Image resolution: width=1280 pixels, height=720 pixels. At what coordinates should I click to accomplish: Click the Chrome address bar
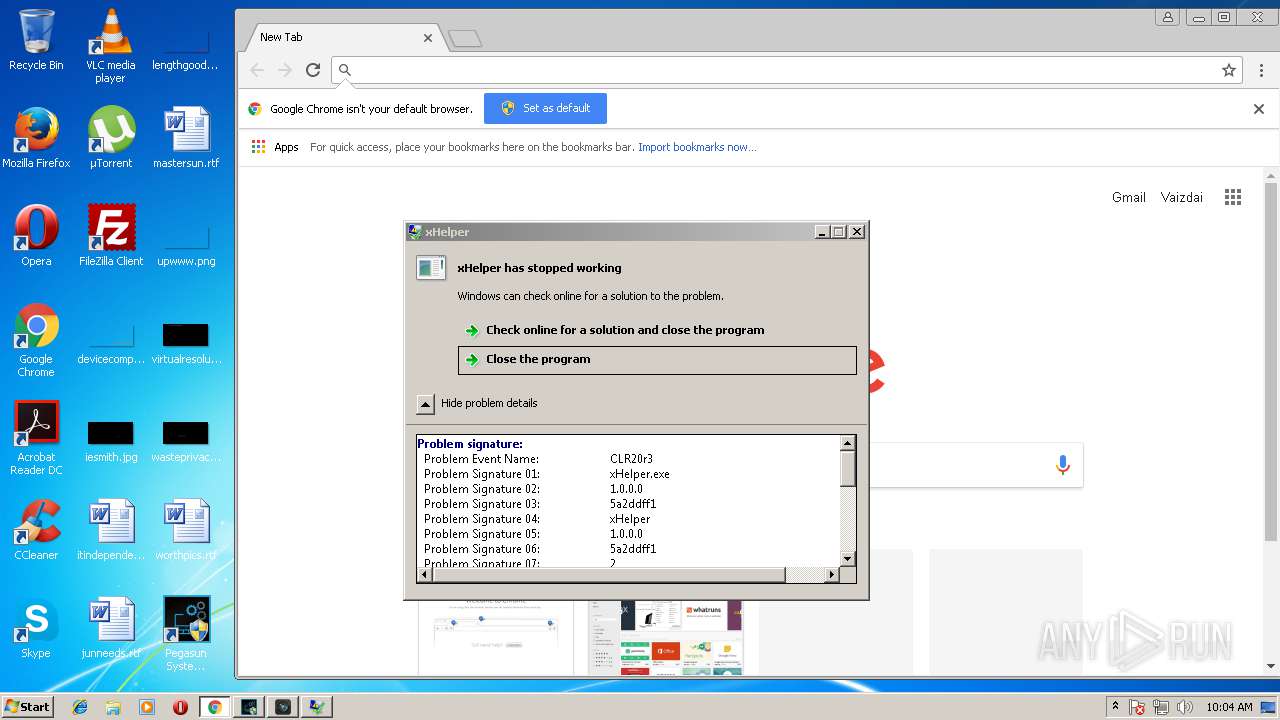click(785, 70)
